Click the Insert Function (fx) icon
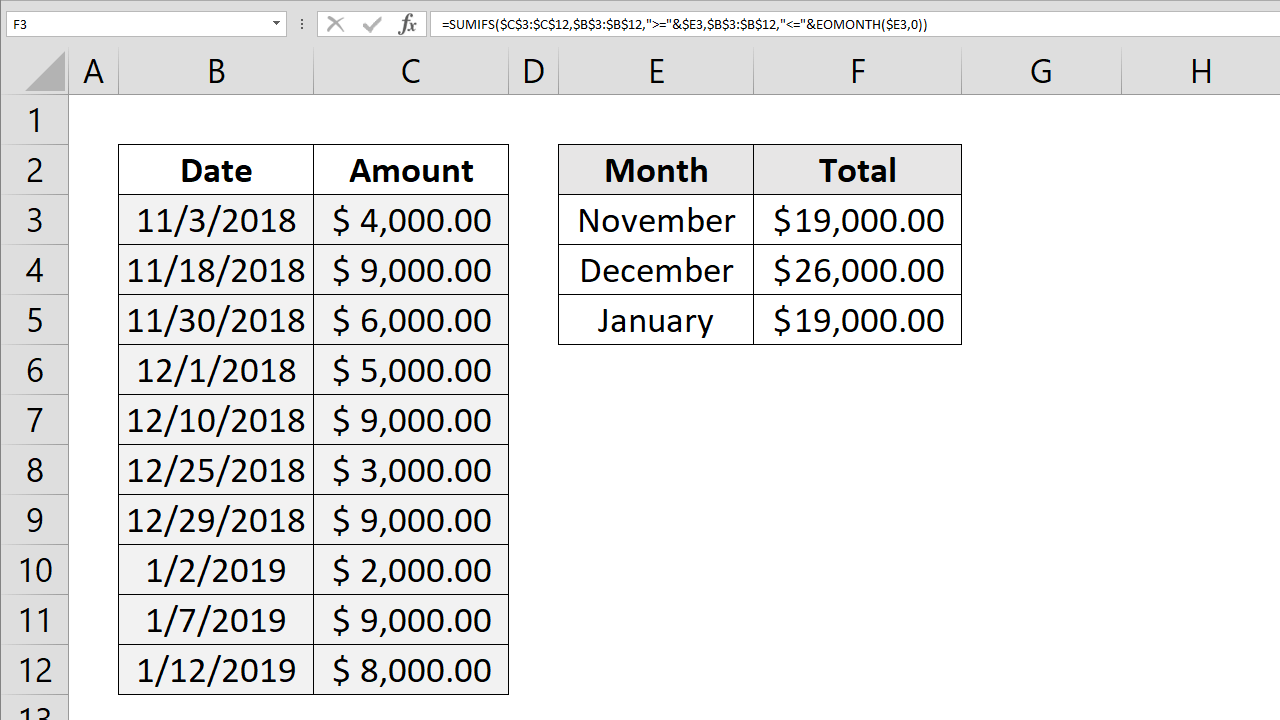The image size is (1280, 720). pyautogui.click(x=407, y=24)
